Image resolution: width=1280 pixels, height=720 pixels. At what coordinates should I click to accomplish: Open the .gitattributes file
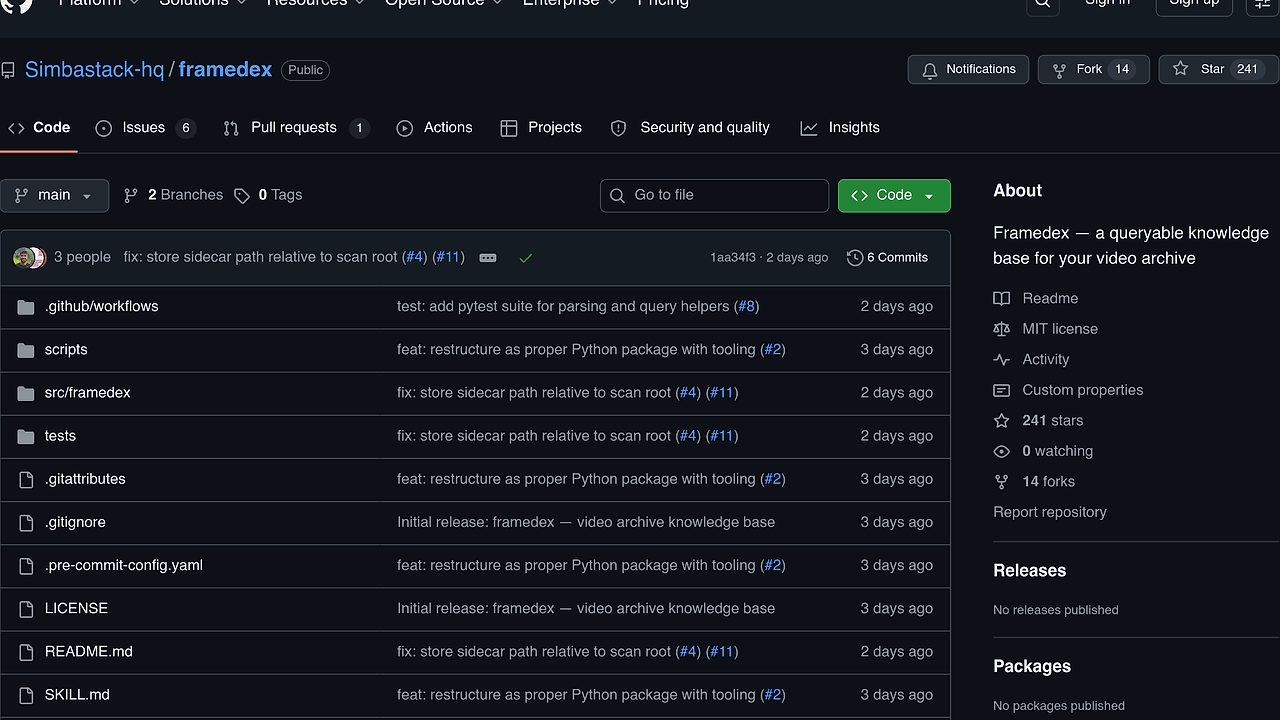[x=85, y=479]
